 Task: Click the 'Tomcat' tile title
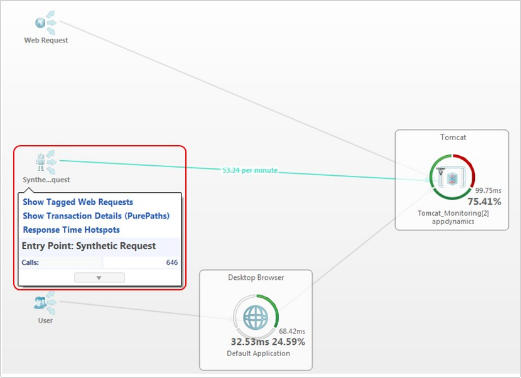tap(453, 137)
